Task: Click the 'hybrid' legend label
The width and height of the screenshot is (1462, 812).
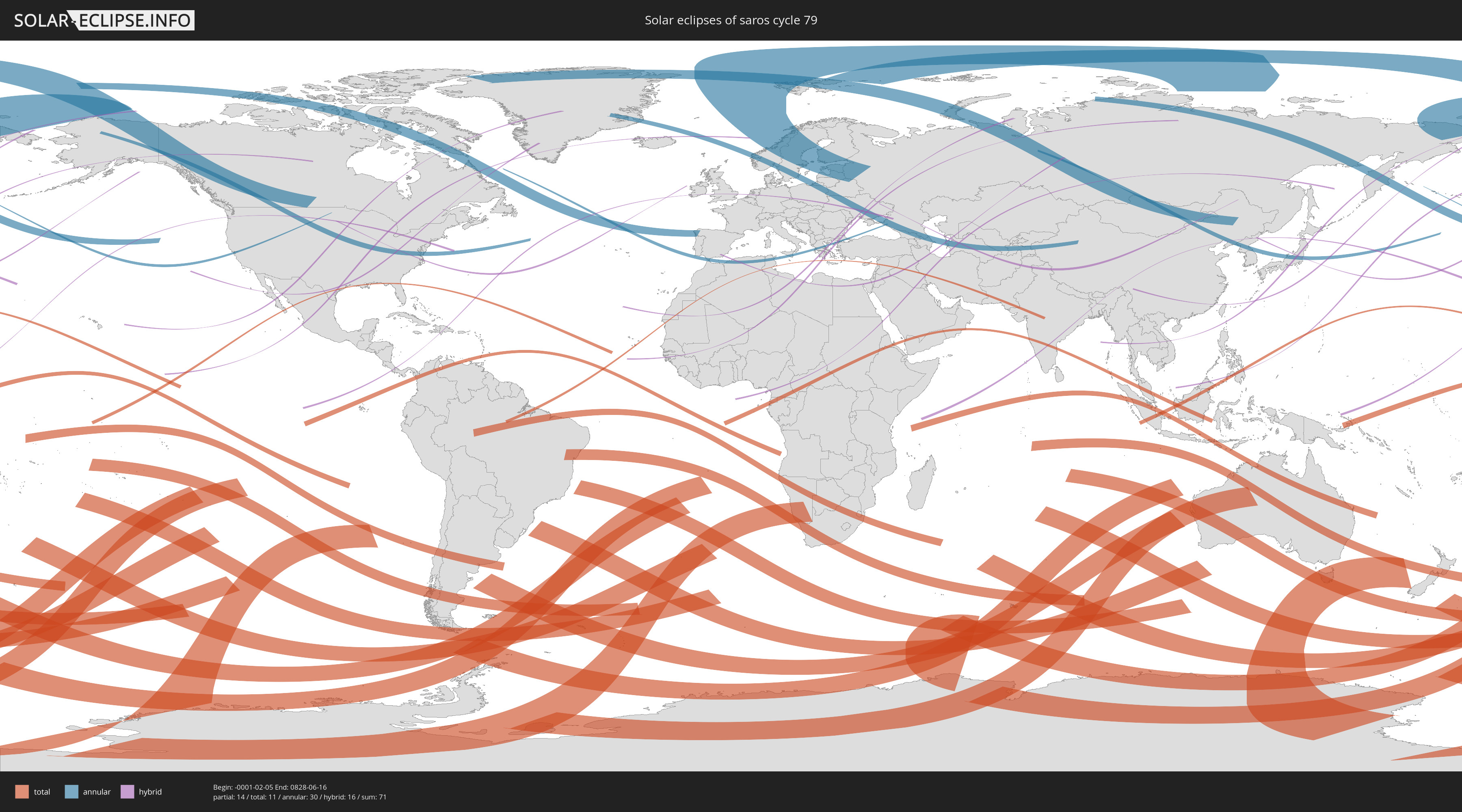Action: coord(150,792)
